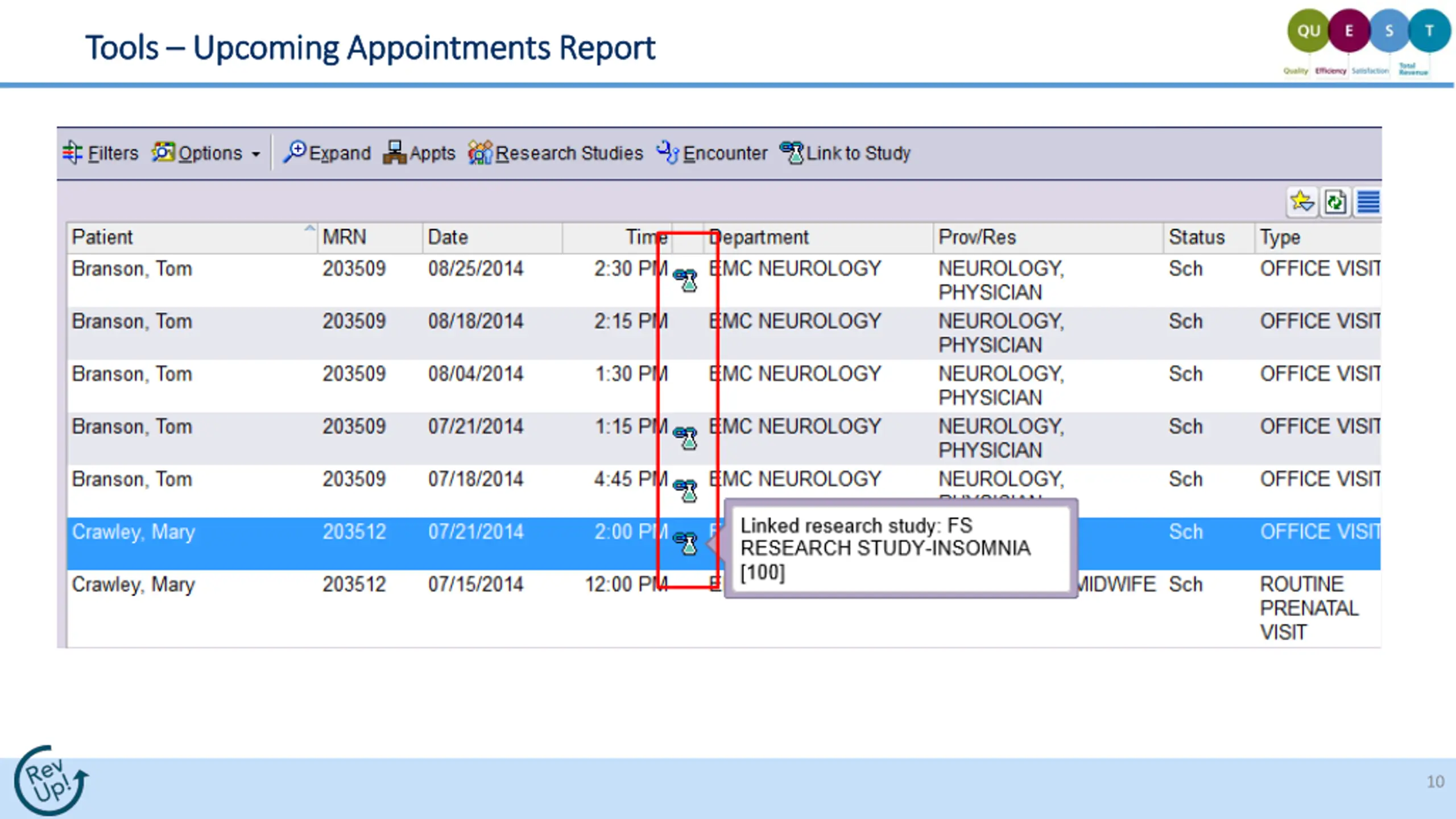Image resolution: width=1456 pixels, height=819 pixels.
Task: Select Crawley, Mary 07/15/2014 appointment date
Action: [x=475, y=584]
